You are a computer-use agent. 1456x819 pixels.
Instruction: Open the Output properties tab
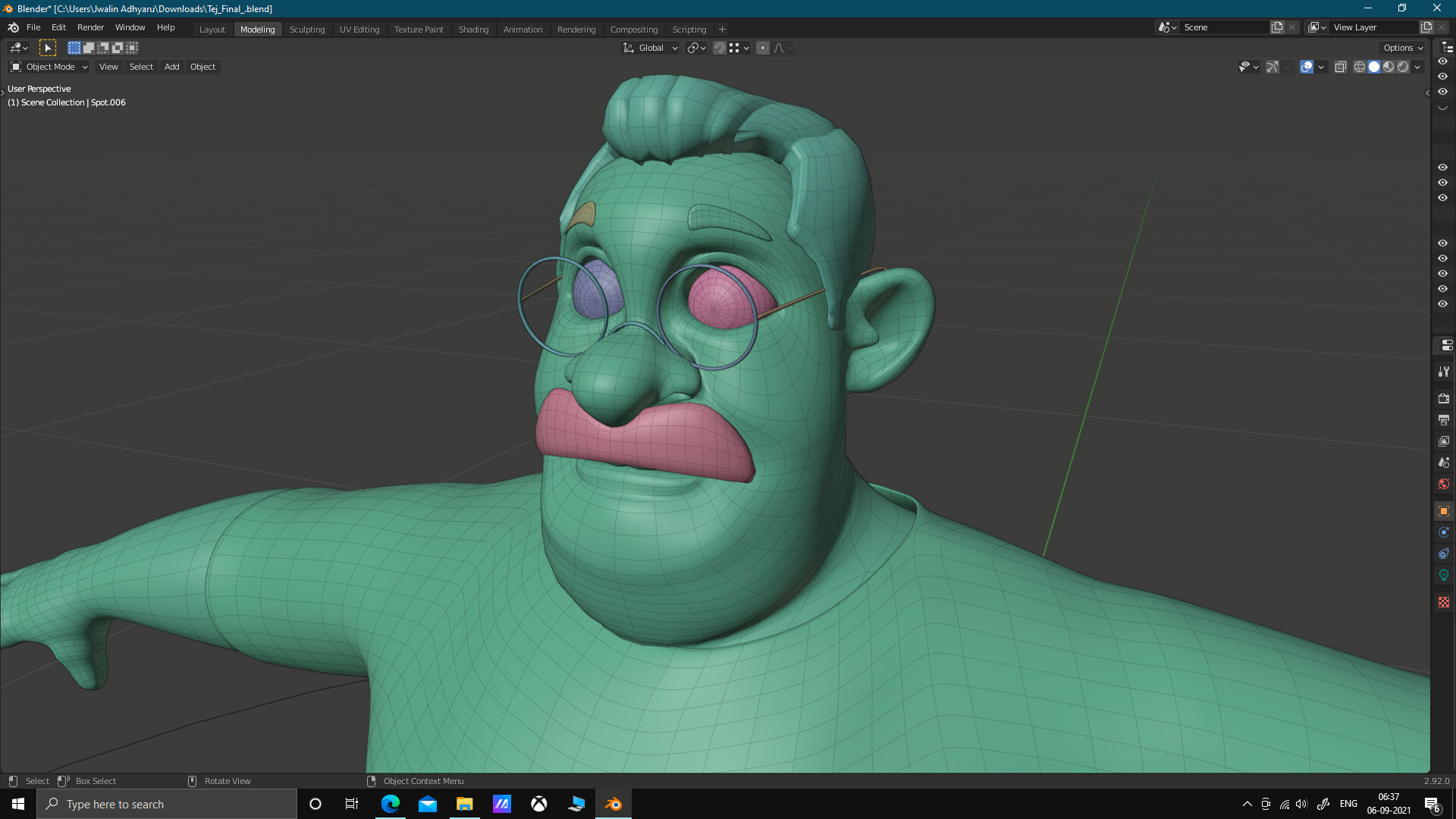click(1444, 419)
